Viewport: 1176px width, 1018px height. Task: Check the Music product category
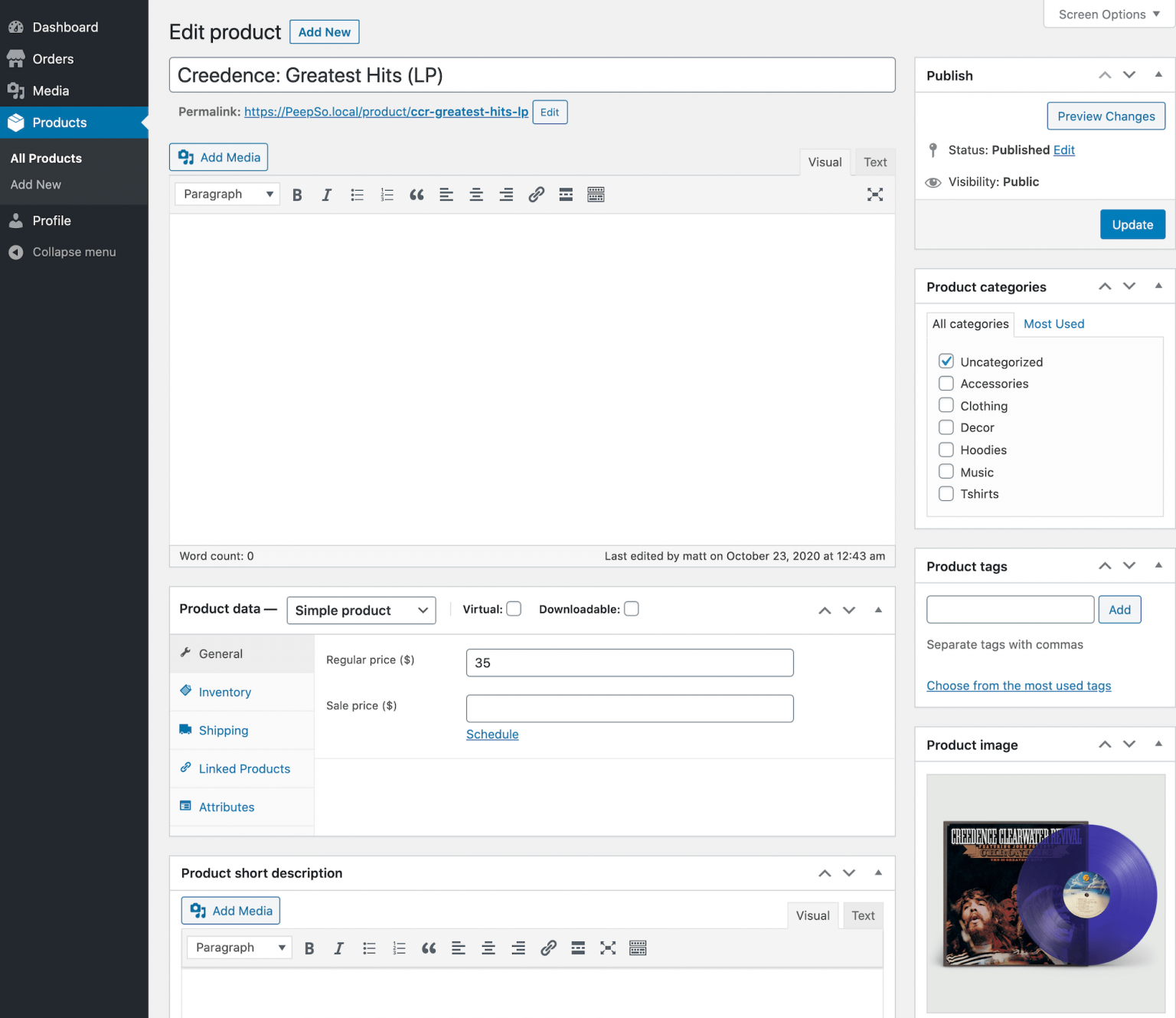946,472
